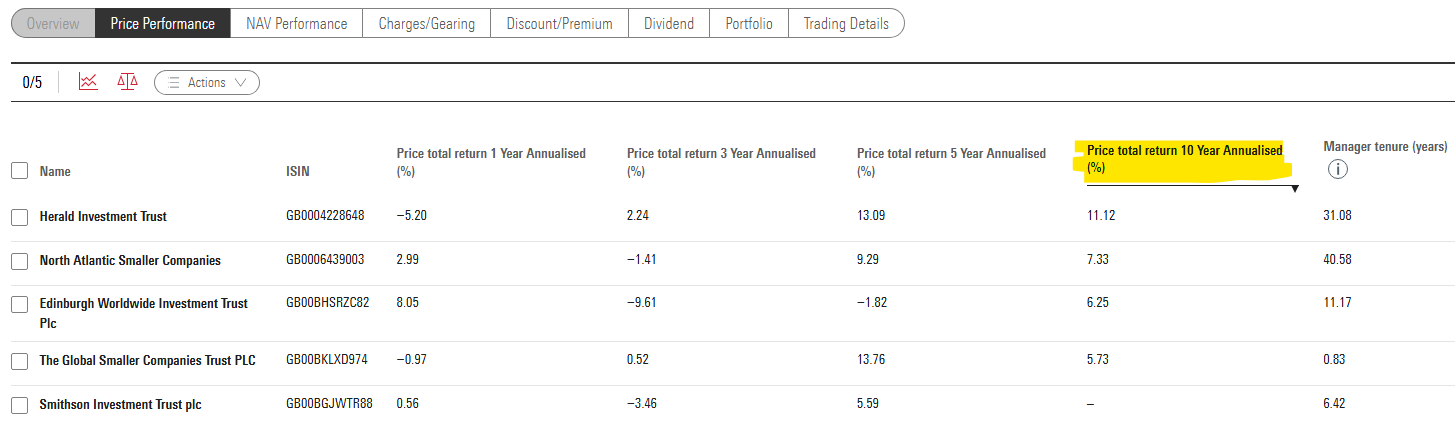Click the Manager tenure info icon
Viewport: 1455px width, 442px height.
(1337, 169)
